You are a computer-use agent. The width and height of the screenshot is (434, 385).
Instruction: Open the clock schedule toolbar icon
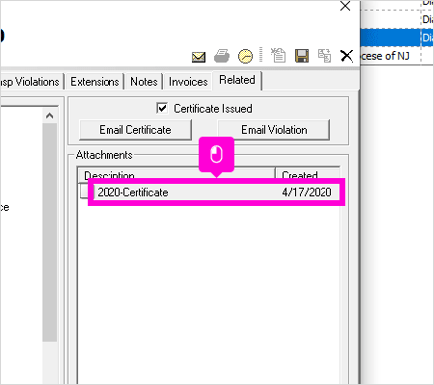click(x=245, y=56)
